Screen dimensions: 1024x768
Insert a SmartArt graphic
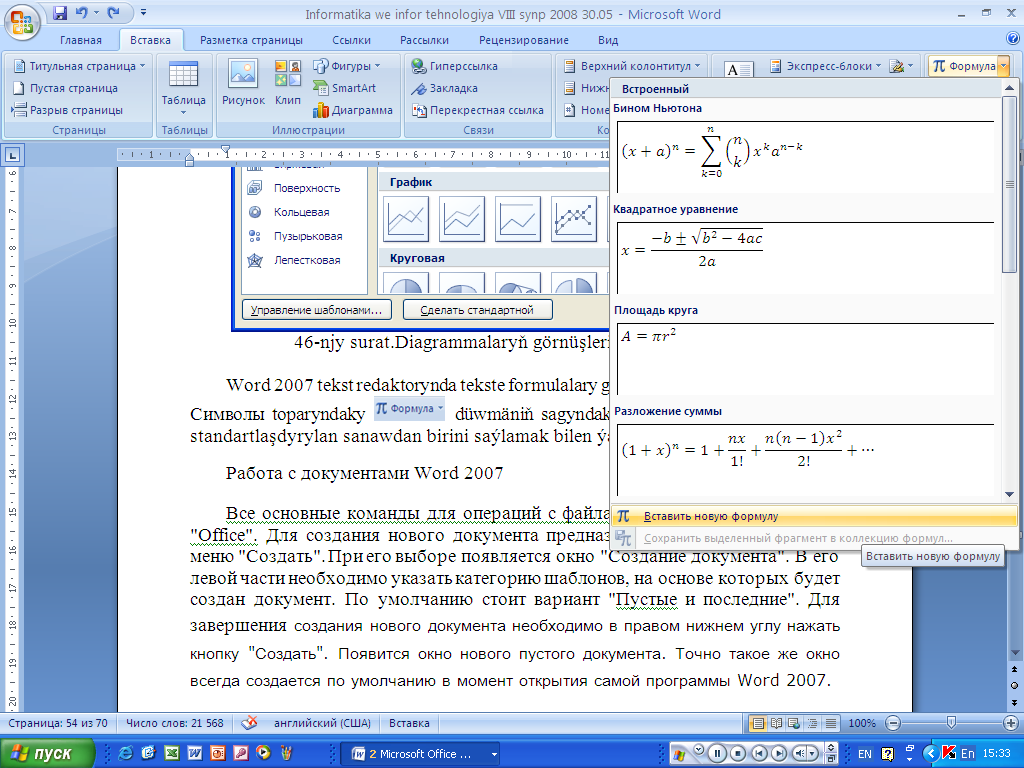coord(345,88)
